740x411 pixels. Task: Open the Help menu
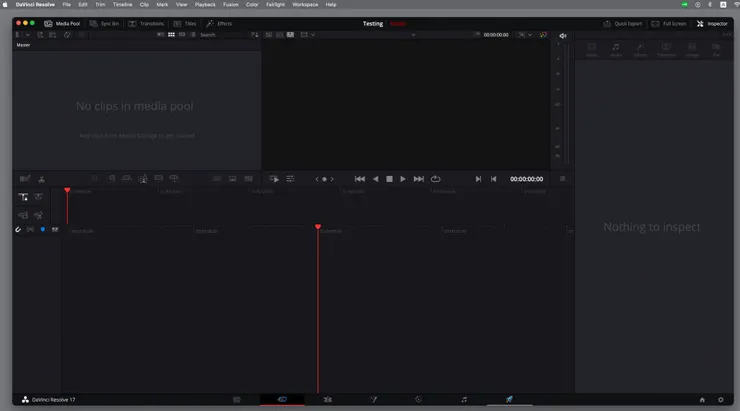[x=331, y=5]
